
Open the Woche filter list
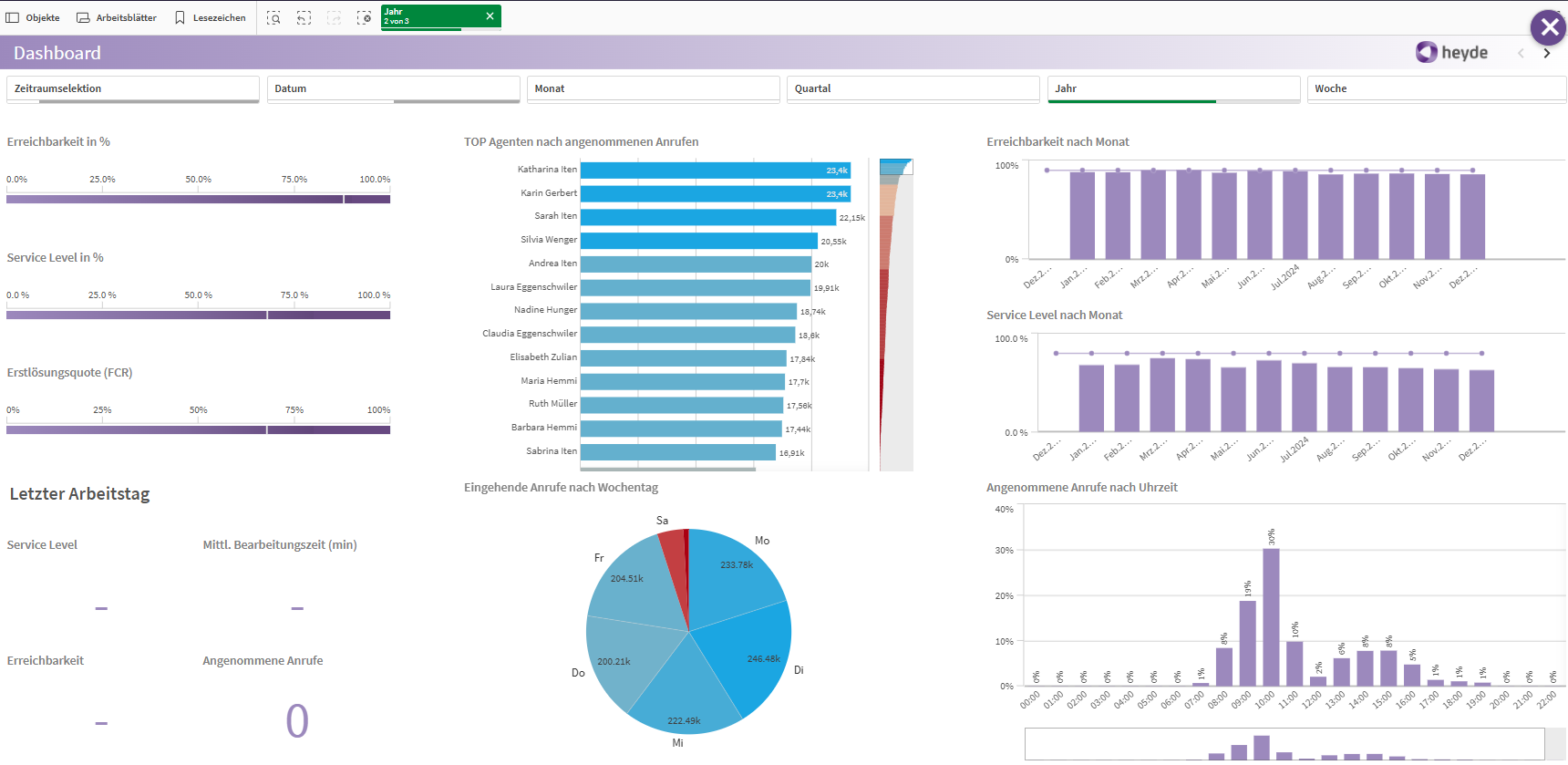(1436, 88)
